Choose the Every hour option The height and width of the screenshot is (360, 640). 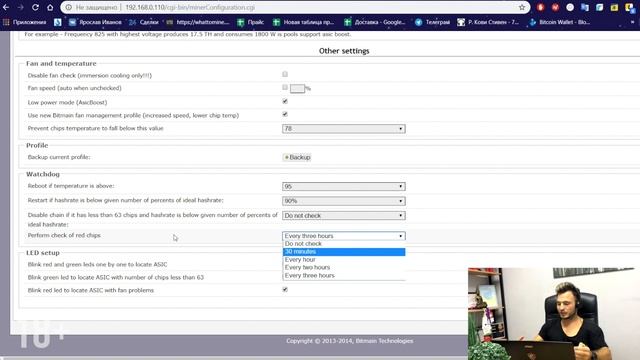(344, 260)
